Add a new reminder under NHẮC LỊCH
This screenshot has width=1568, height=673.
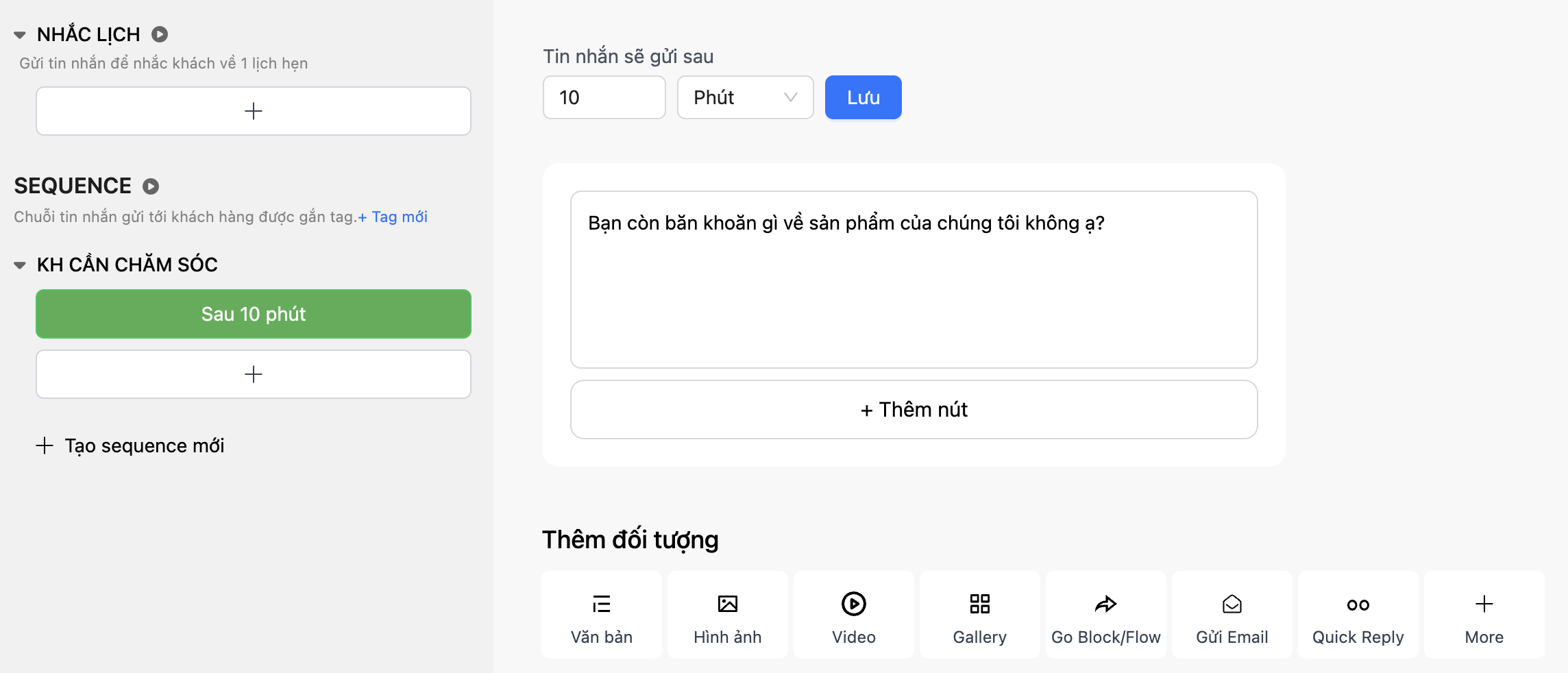click(254, 111)
